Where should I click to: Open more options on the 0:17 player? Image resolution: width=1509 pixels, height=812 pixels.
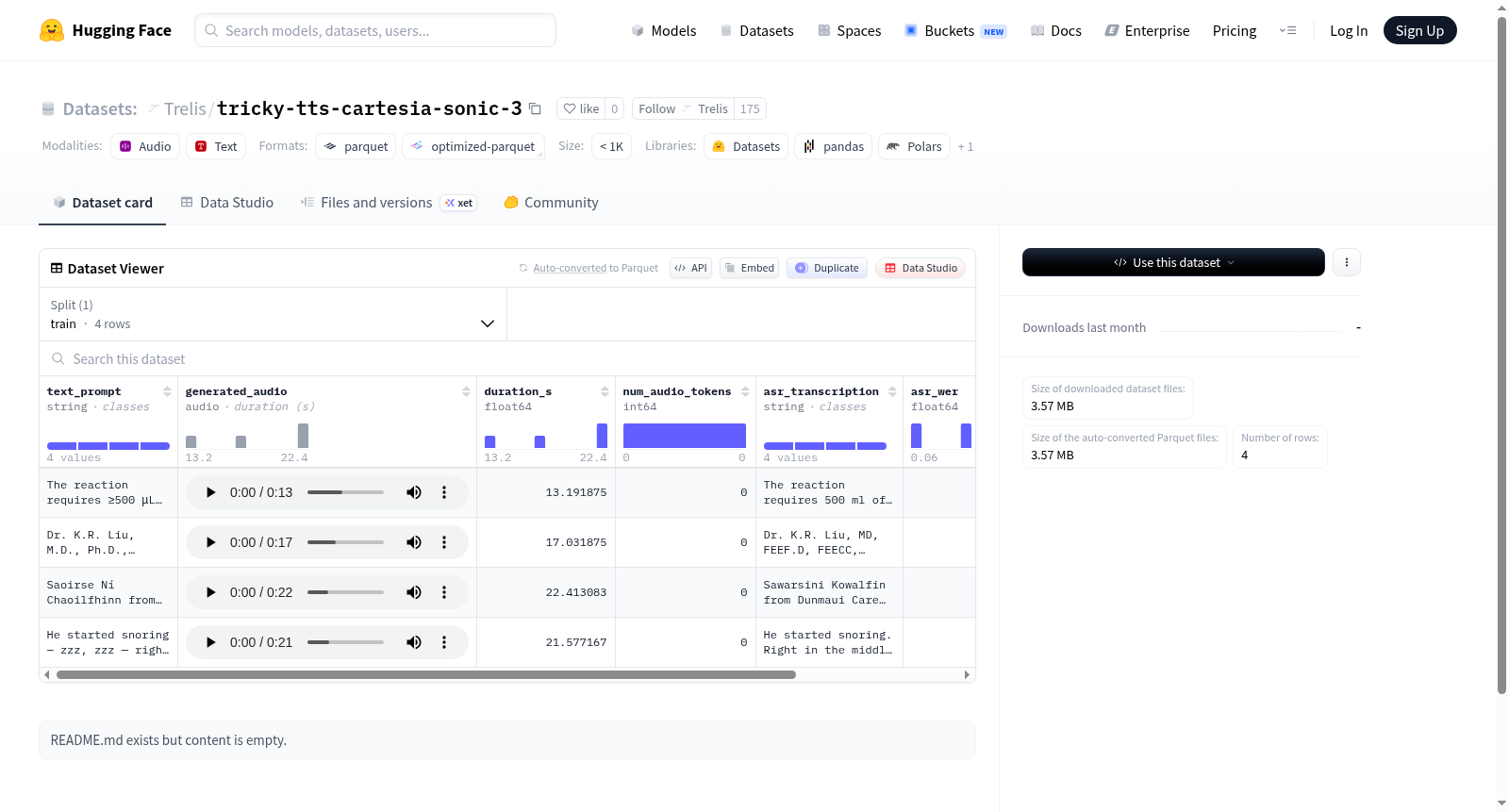click(x=444, y=542)
